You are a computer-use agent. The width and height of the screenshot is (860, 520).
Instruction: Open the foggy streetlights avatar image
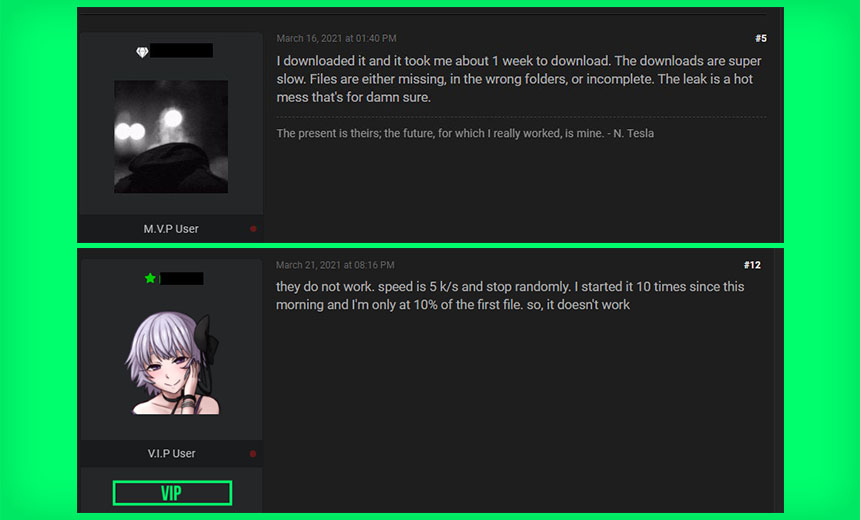(x=171, y=137)
